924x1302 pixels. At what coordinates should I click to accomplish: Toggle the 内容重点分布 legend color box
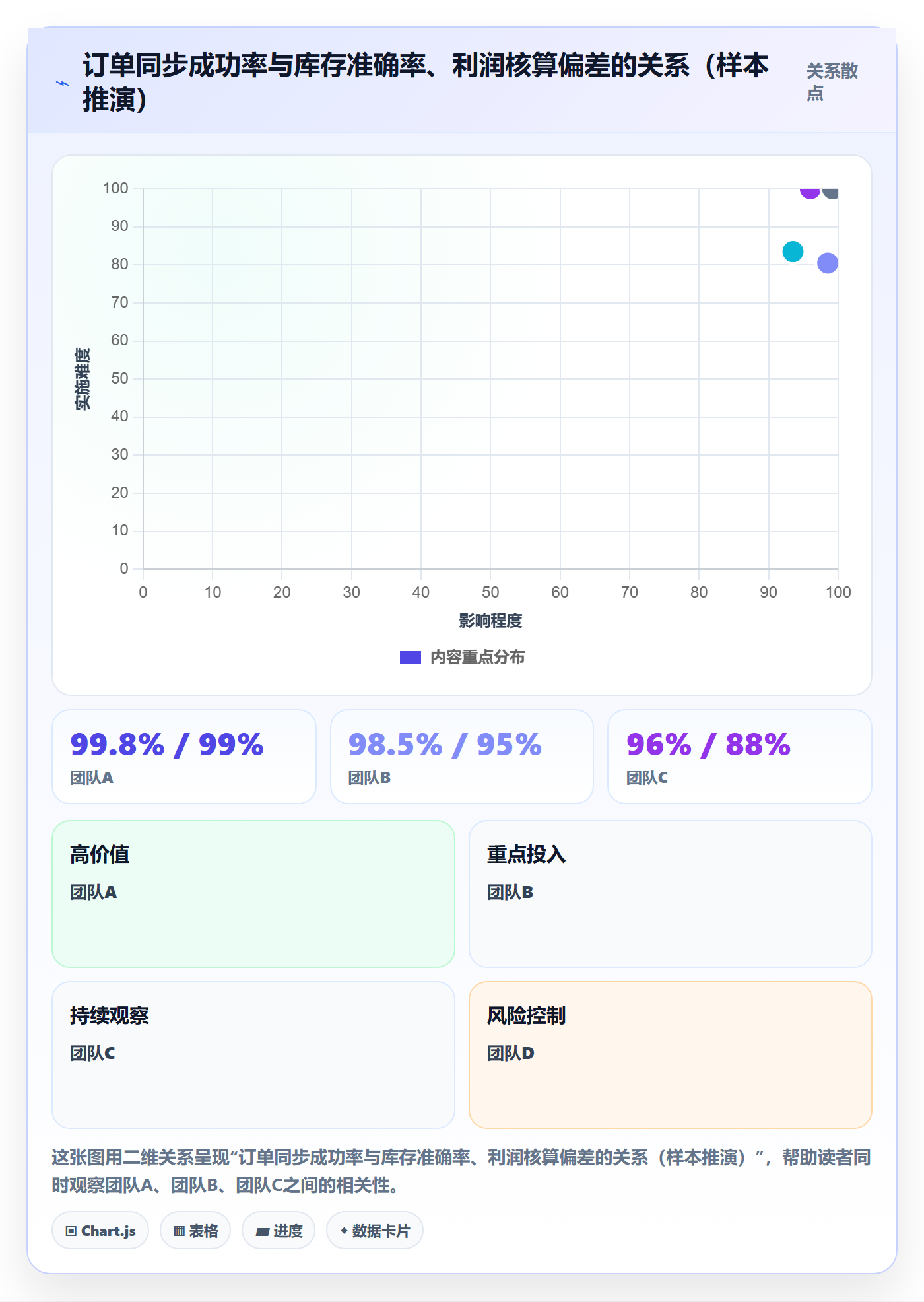pos(411,658)
